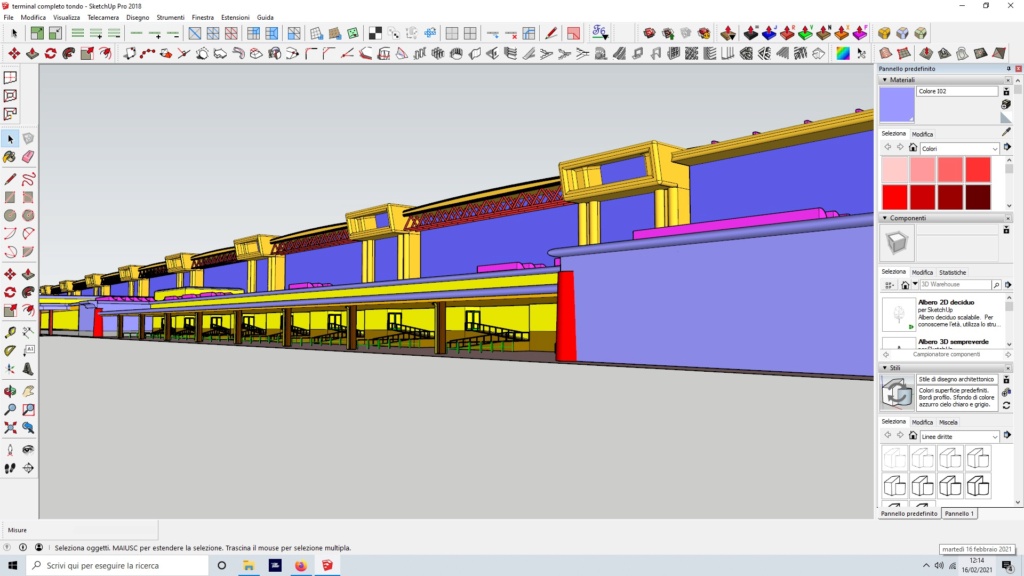Activate the Walk footprints tool

tap(10, 468)
